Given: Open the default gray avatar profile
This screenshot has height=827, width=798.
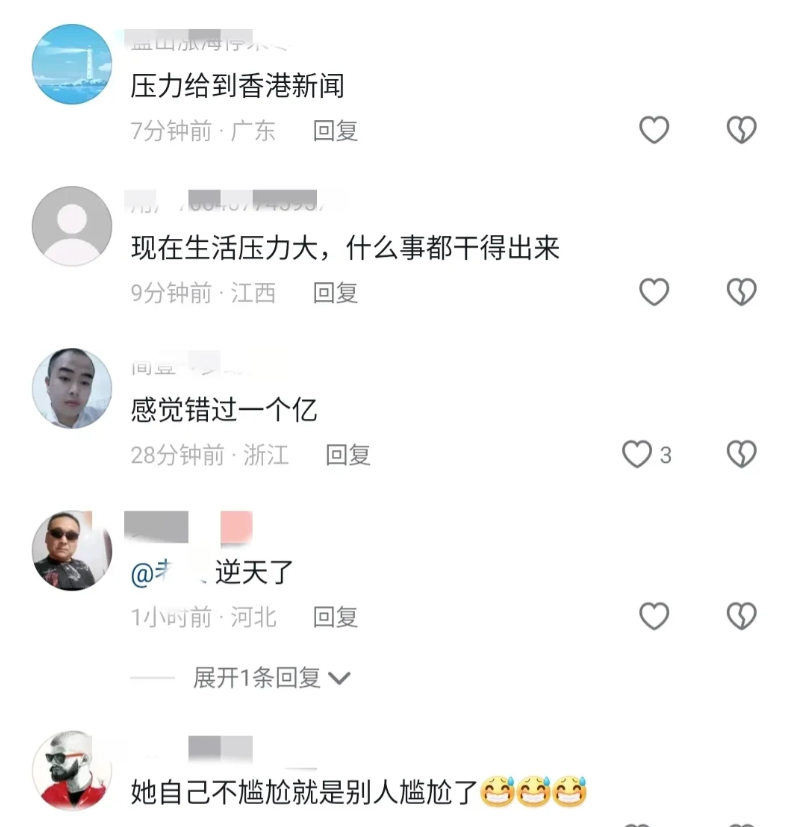Looking at the screenshot, I should click(72, 226).
